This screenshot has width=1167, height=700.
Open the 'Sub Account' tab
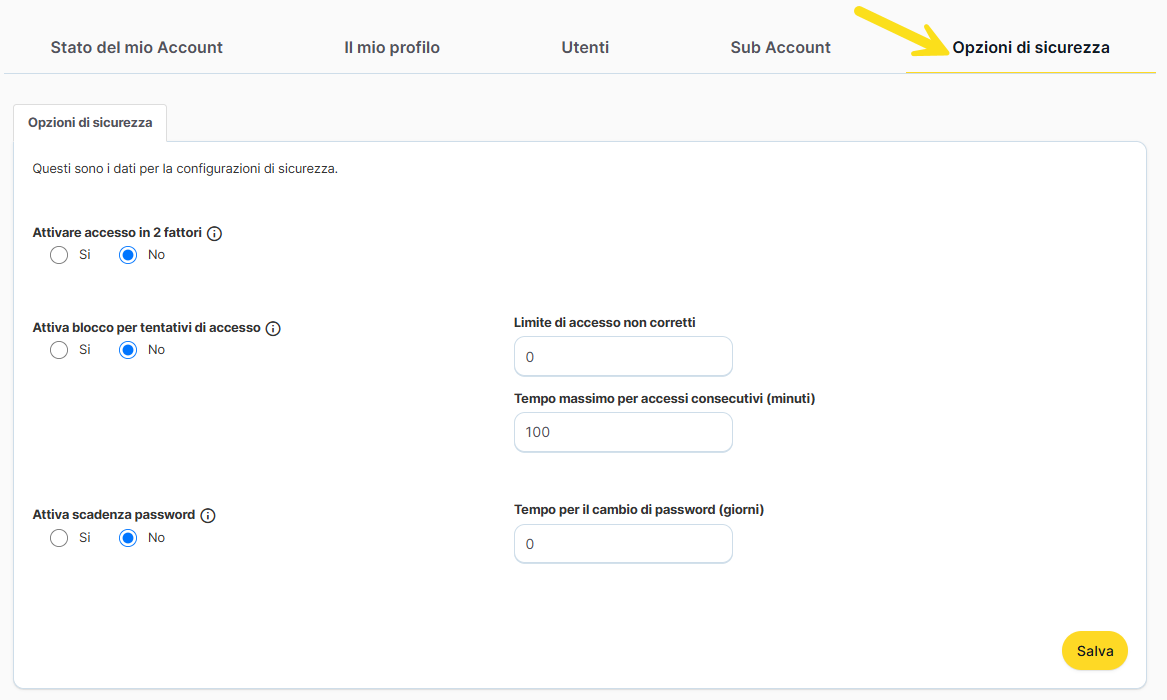(780, 47)
